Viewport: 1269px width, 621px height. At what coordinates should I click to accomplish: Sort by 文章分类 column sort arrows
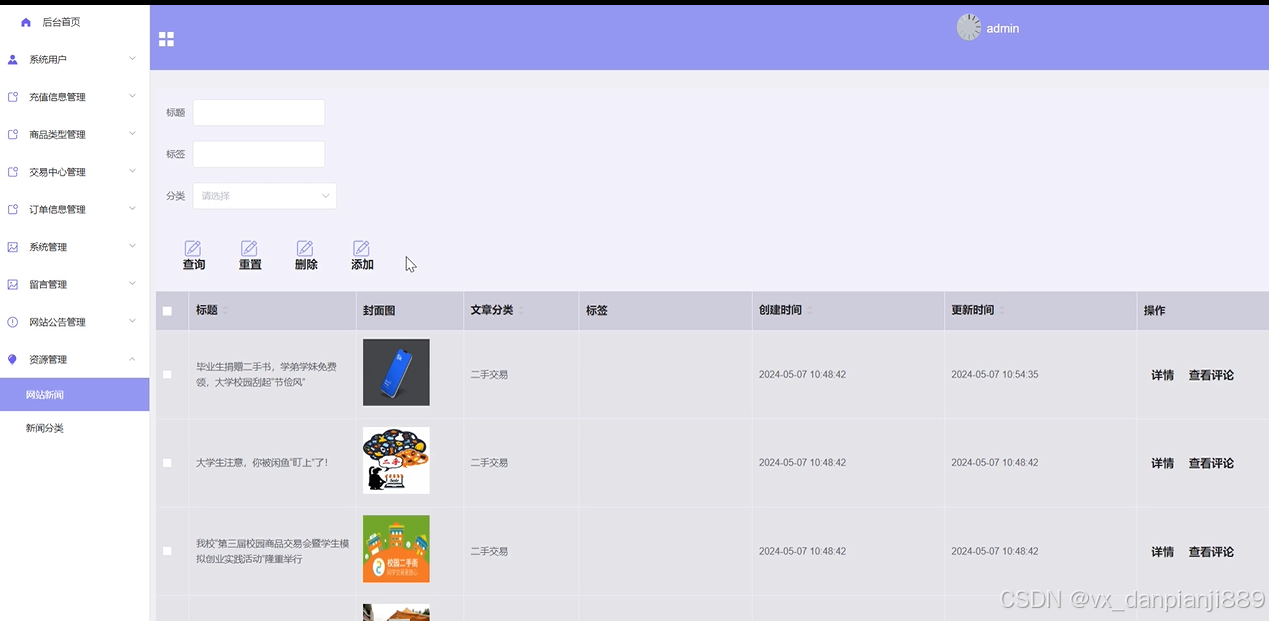pyautogui.click(x=521, y=311)
